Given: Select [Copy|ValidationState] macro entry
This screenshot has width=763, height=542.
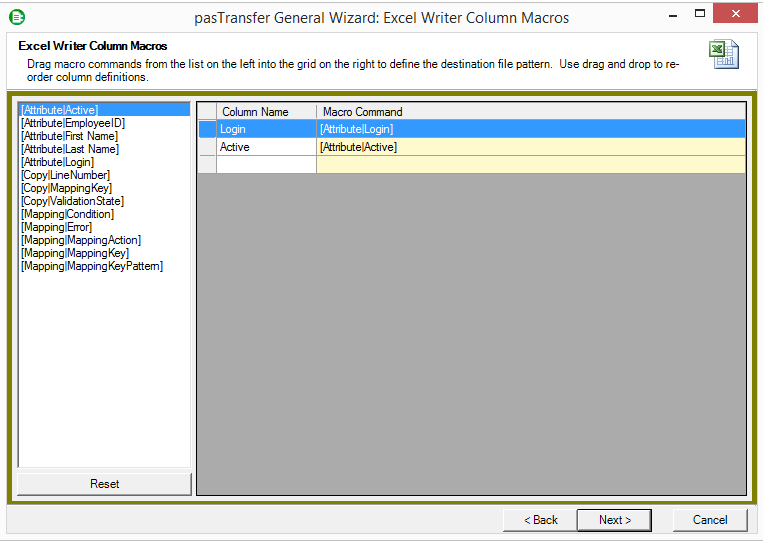Looking at the screenshot, I should [x=72, y=201].
